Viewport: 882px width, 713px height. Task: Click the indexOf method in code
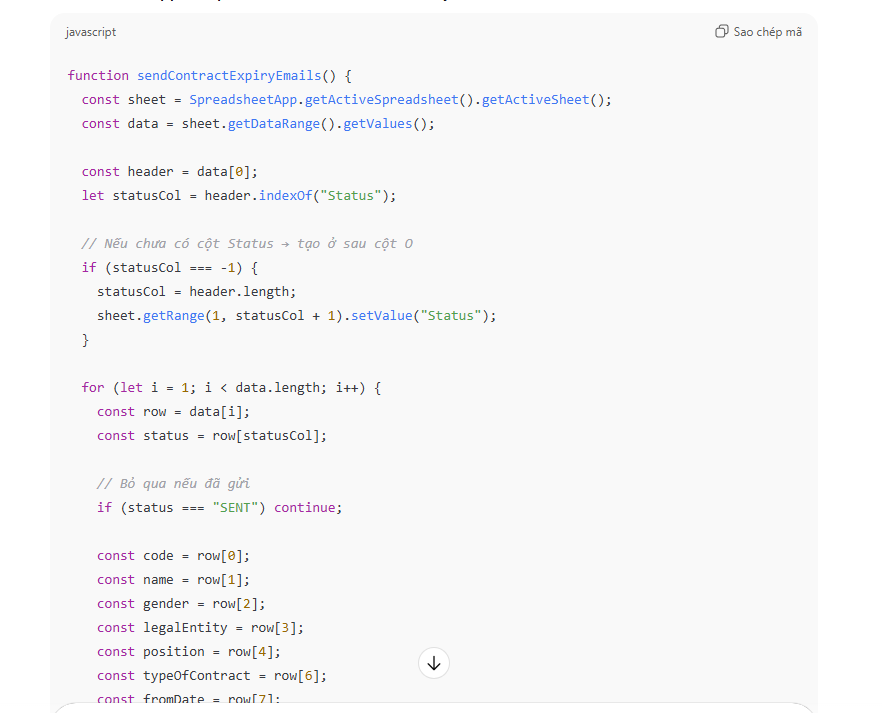click(285, 196)
